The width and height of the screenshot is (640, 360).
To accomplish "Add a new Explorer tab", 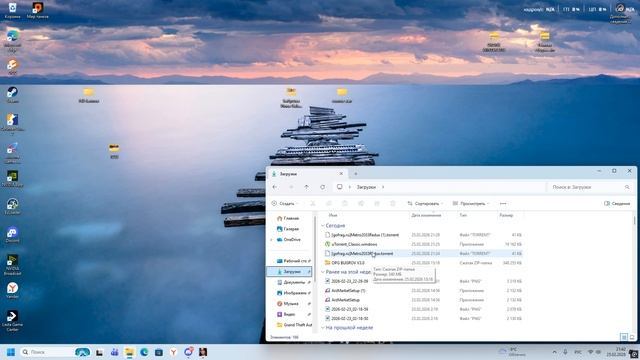I will click(356, 174).
